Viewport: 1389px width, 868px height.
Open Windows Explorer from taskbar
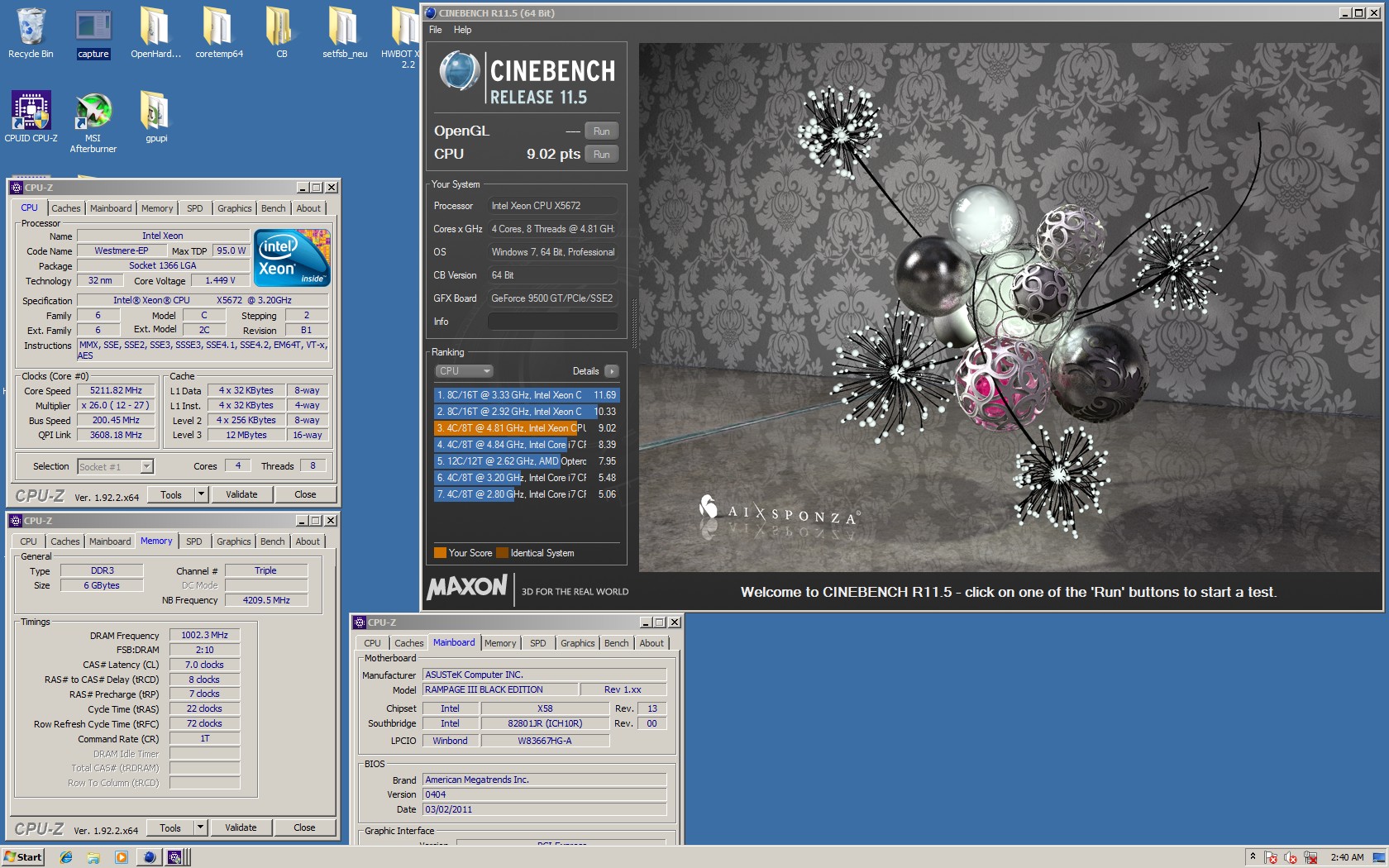pyautogui.click(x=93, y=857)
